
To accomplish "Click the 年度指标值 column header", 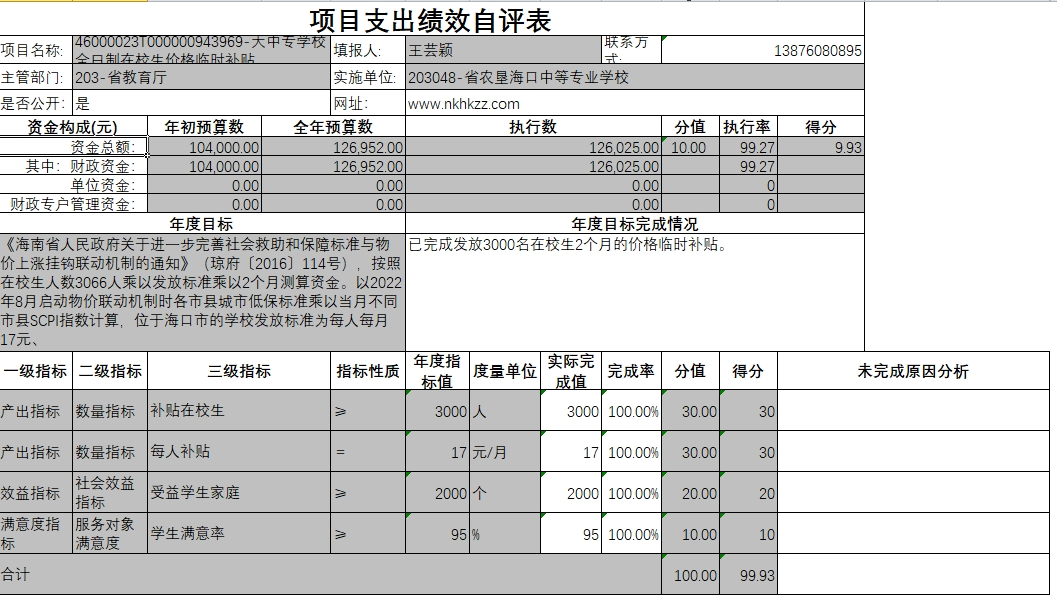I will 437,371.
